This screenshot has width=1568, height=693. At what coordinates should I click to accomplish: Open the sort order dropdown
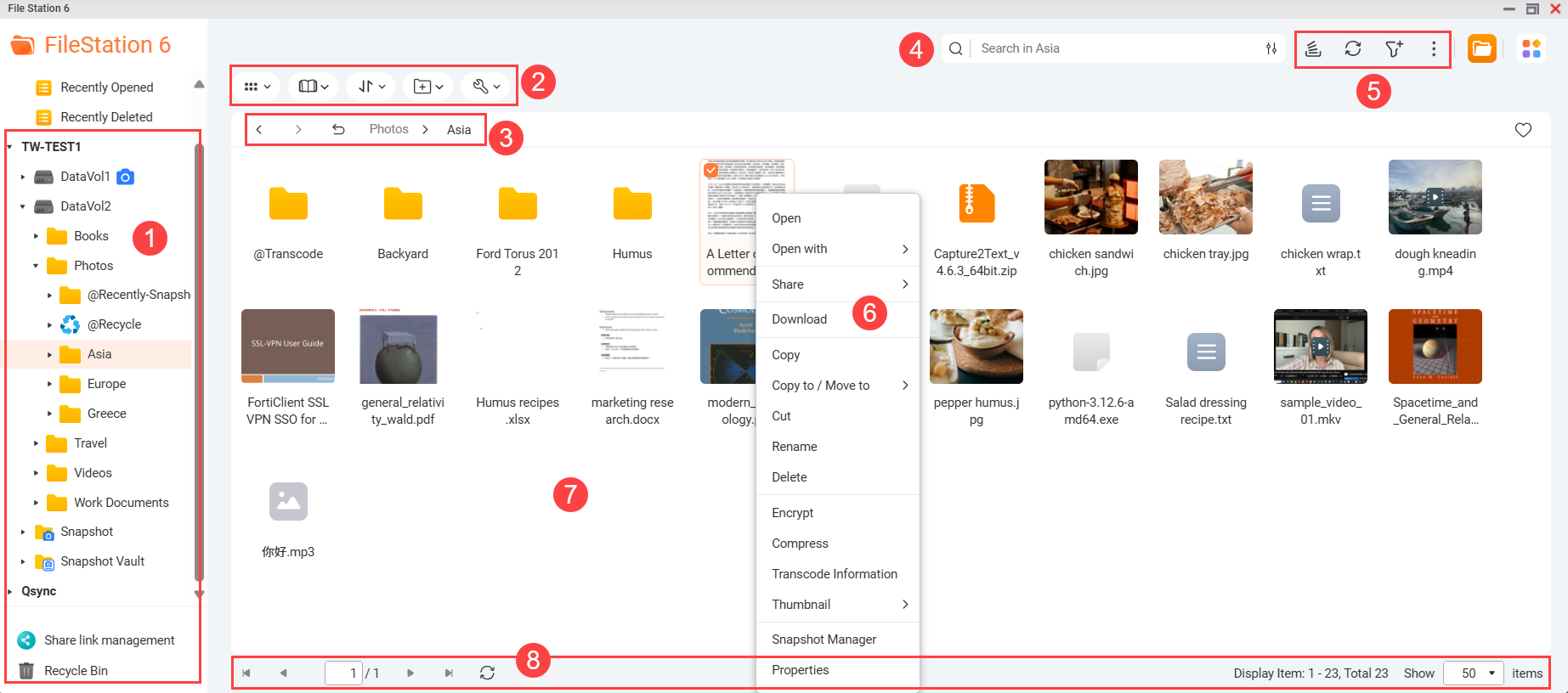coord(371,87)
